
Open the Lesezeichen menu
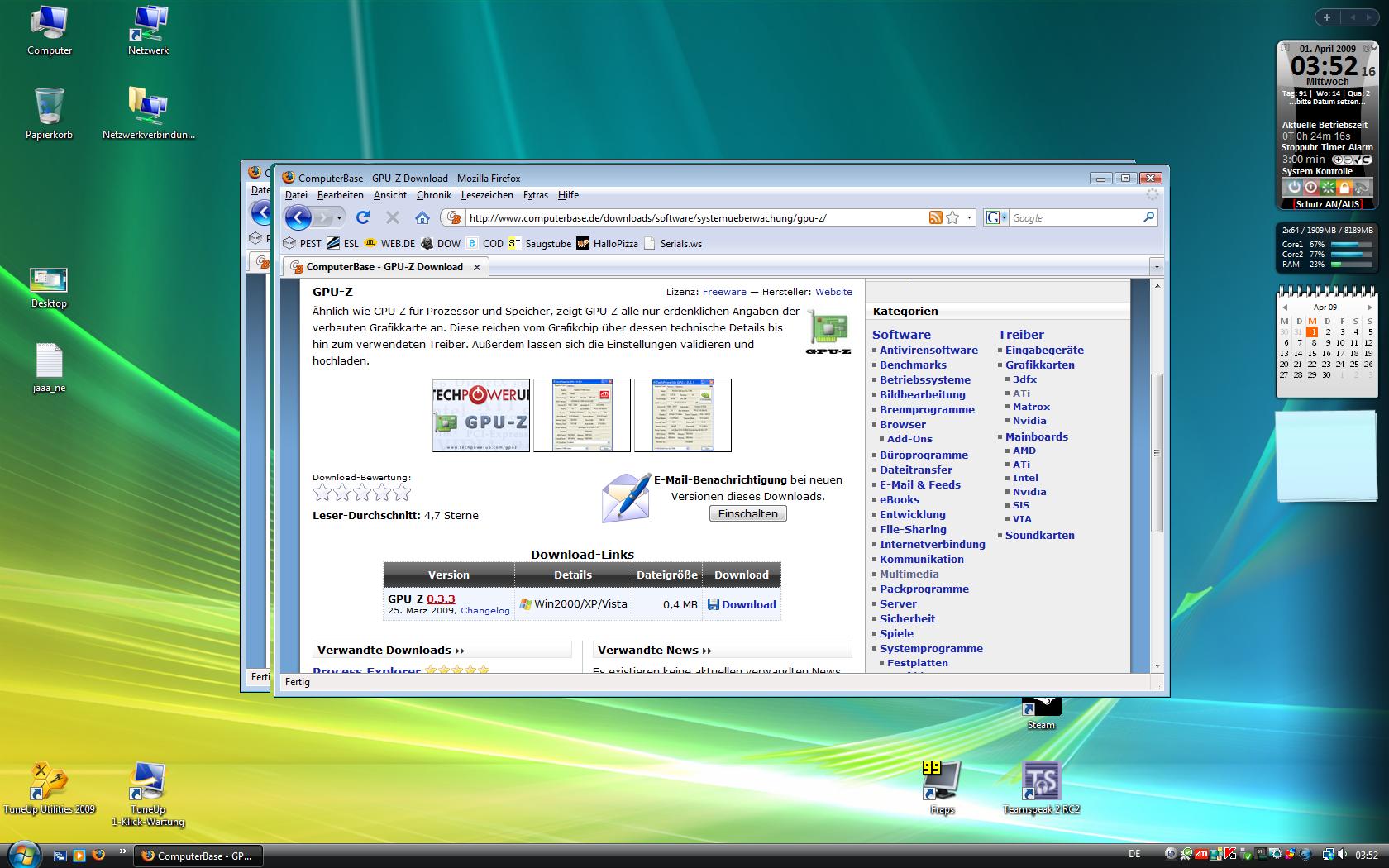coord(487,195)
